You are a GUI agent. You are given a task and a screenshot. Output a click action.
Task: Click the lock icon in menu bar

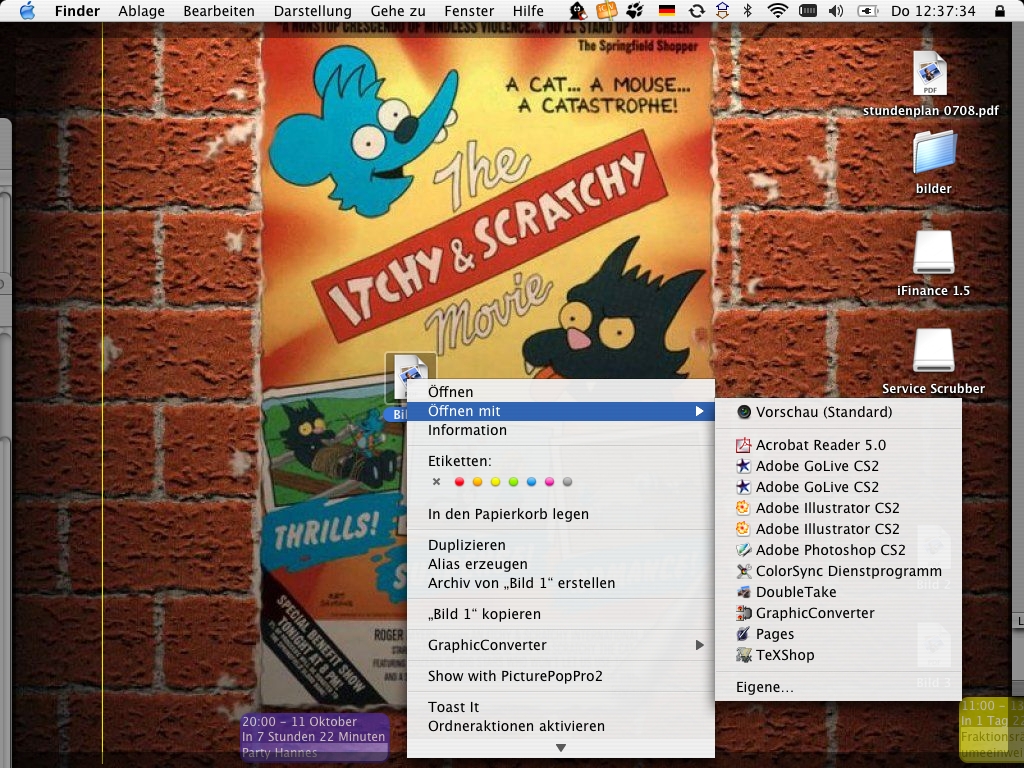(1000, 10)
